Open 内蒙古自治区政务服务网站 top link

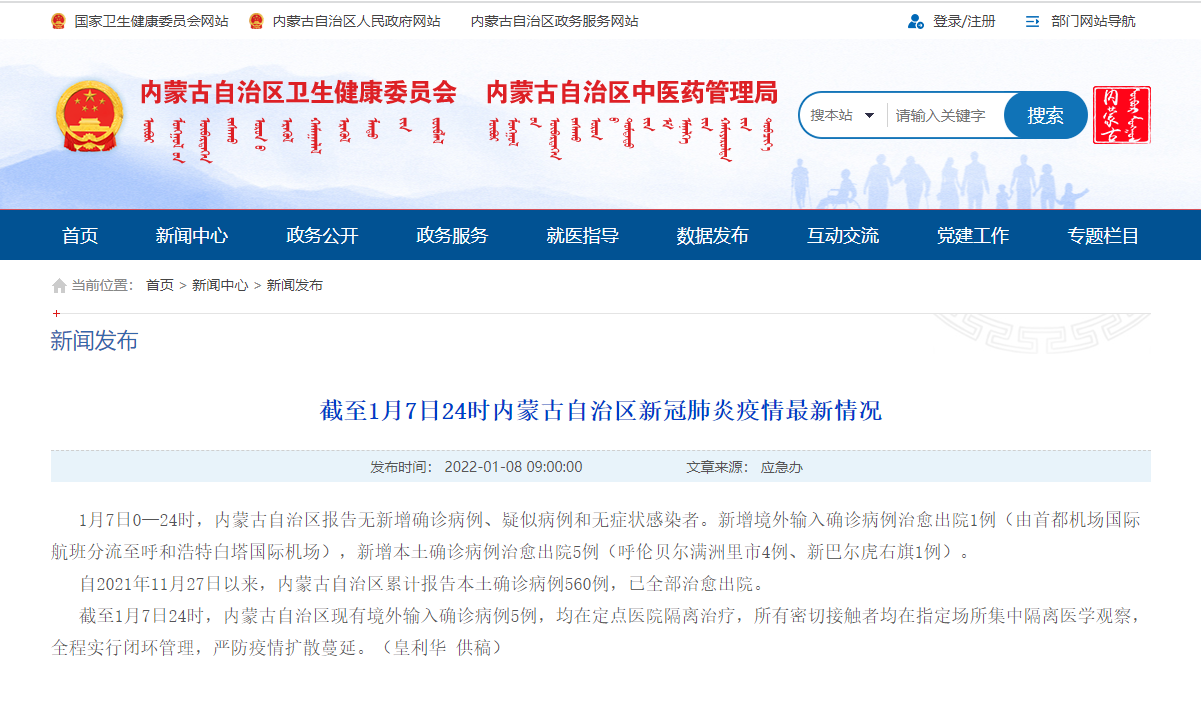(x=554, y=21)
